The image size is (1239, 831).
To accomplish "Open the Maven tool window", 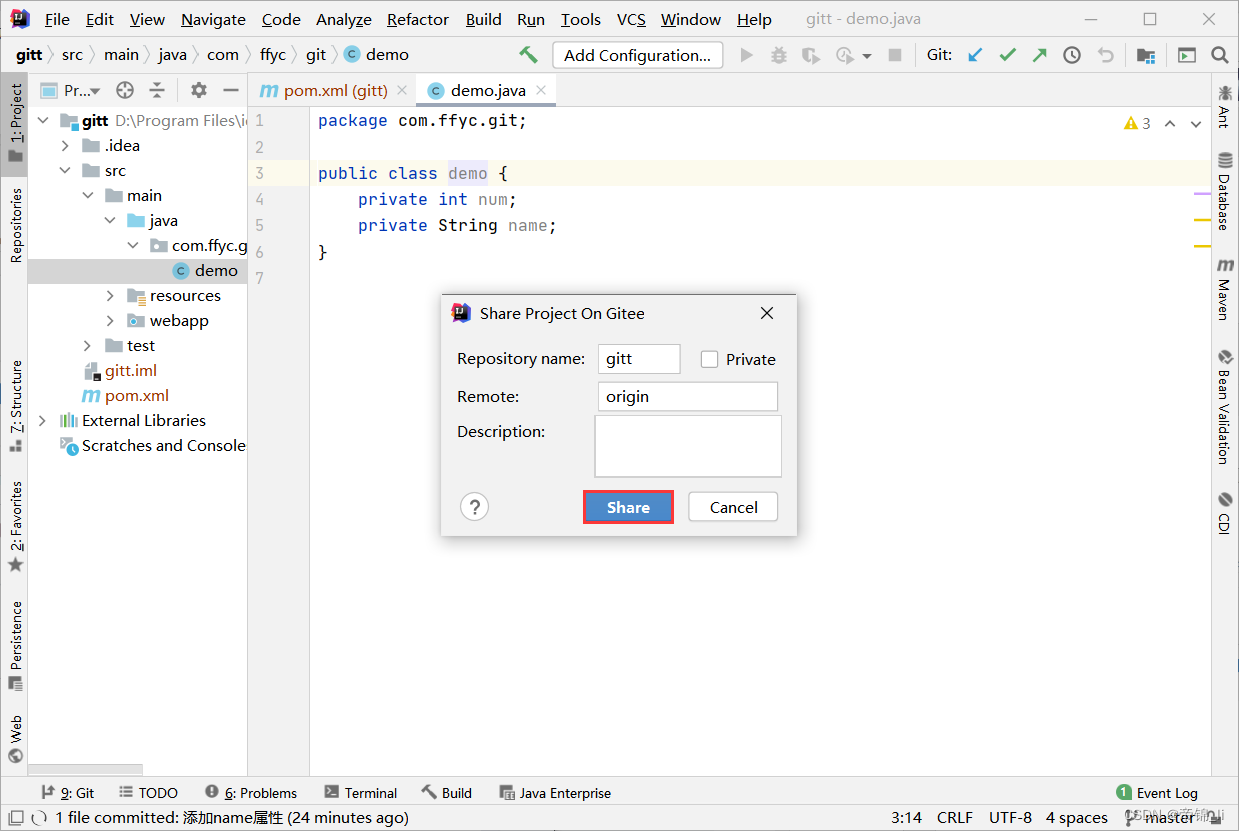I will point(1225,289).
